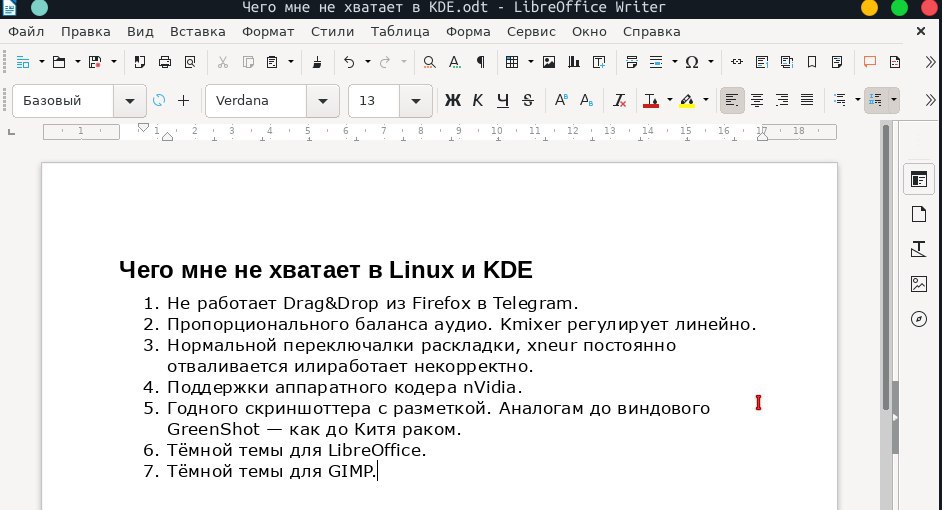Viewport: 942px width, 510px height.
Task: Save the document with the Save icon
Action: coord(95,62)
